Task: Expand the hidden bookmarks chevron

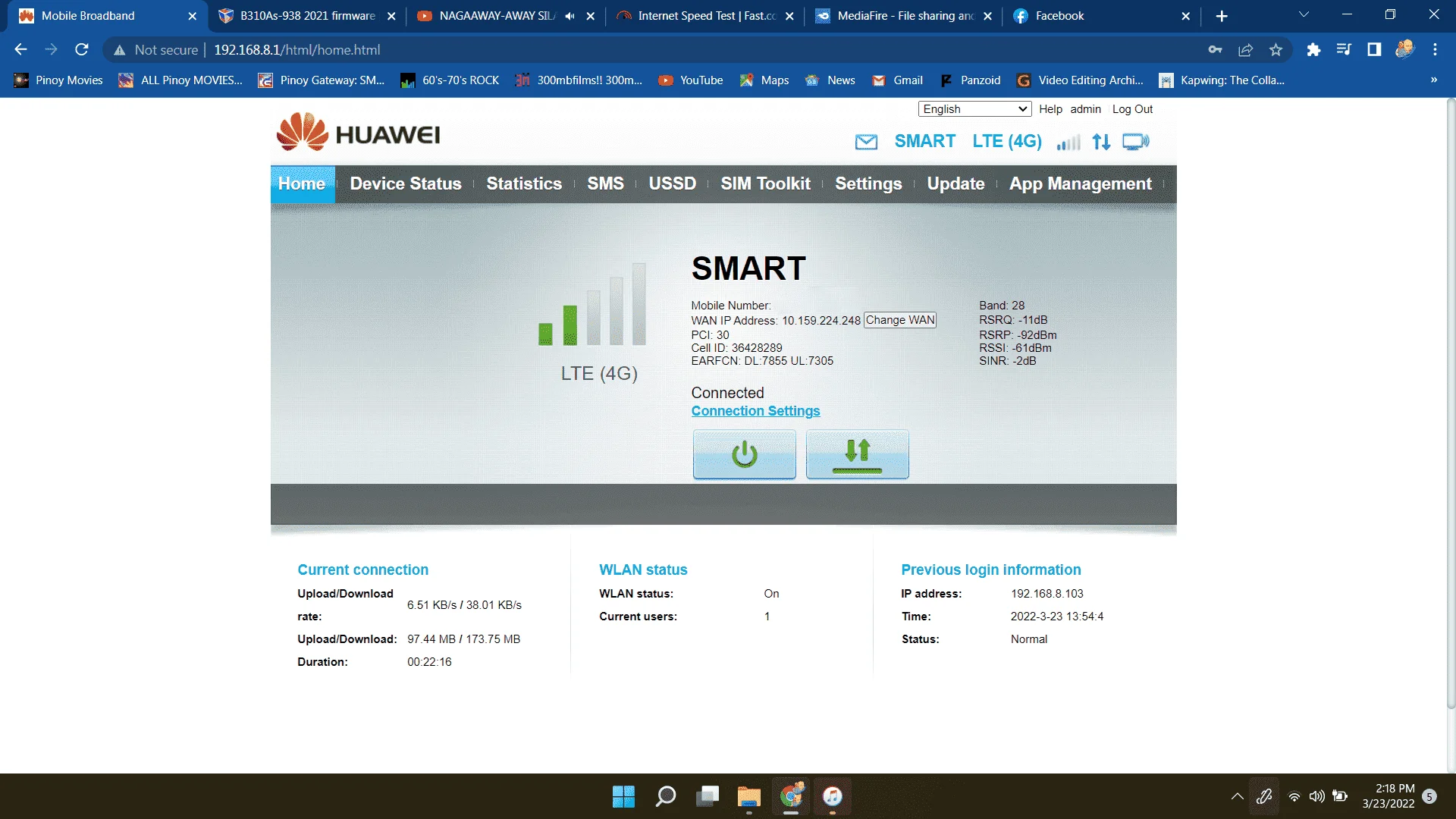Action: (x=1433, y=80)
